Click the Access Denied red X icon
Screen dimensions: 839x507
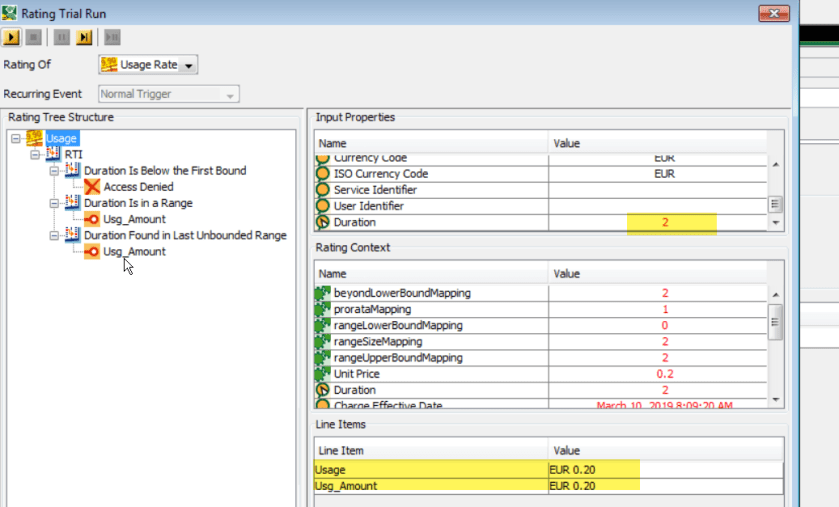pos(92,187)
